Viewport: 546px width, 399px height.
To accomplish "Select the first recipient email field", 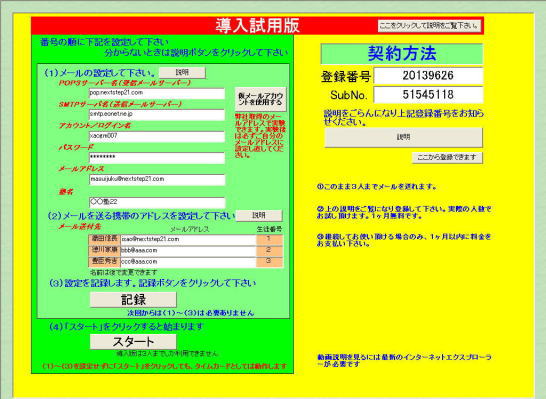I will pos(188,240).
